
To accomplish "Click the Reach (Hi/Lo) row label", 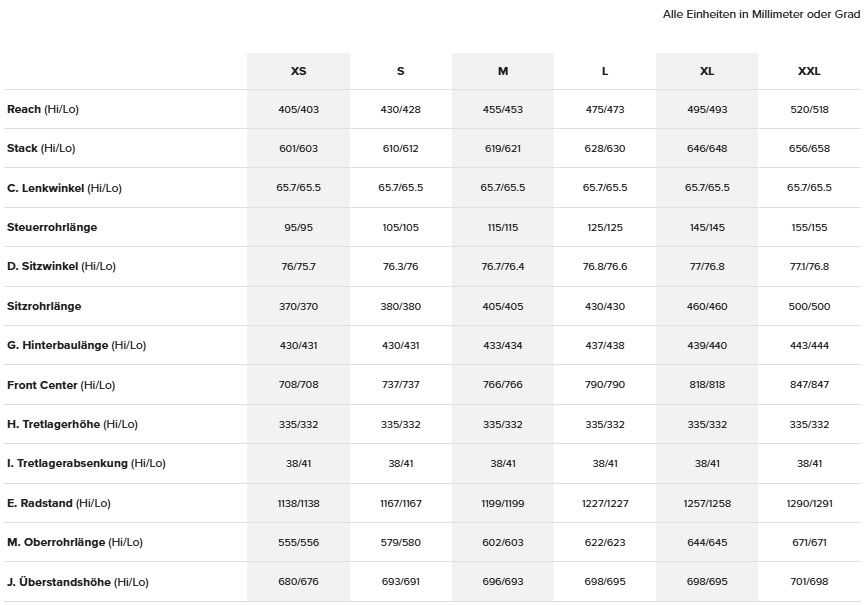I will (x=42, y=109).
